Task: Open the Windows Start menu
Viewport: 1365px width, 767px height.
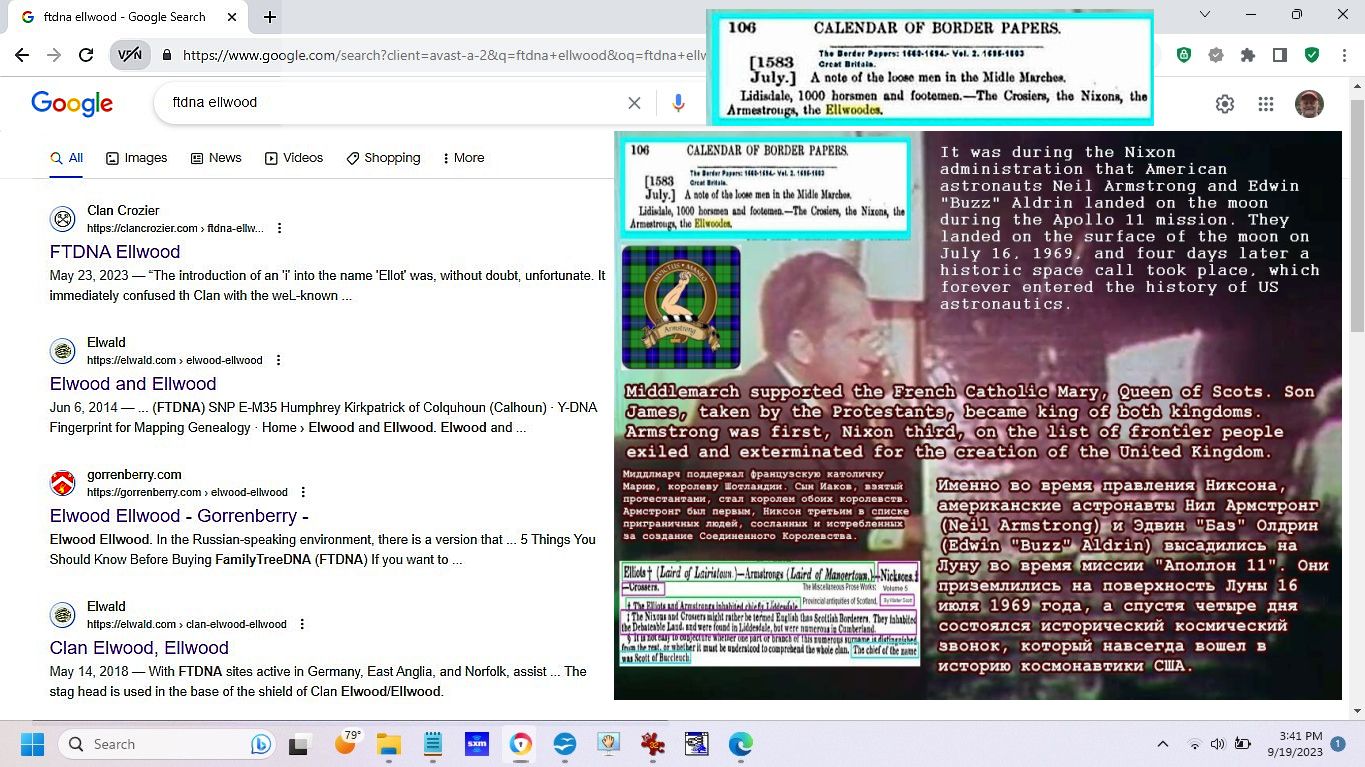Action: [x=32, y=744]
